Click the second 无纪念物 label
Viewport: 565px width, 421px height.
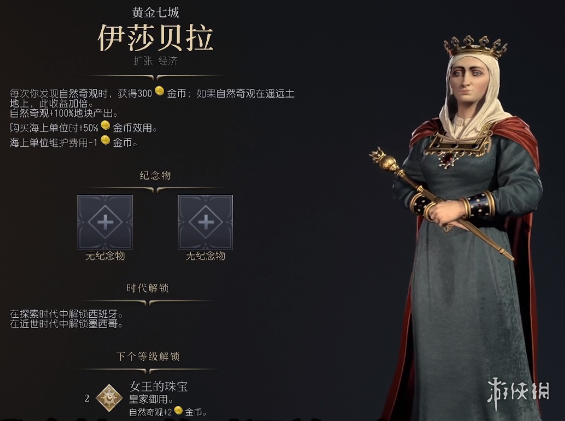(205, 256)
